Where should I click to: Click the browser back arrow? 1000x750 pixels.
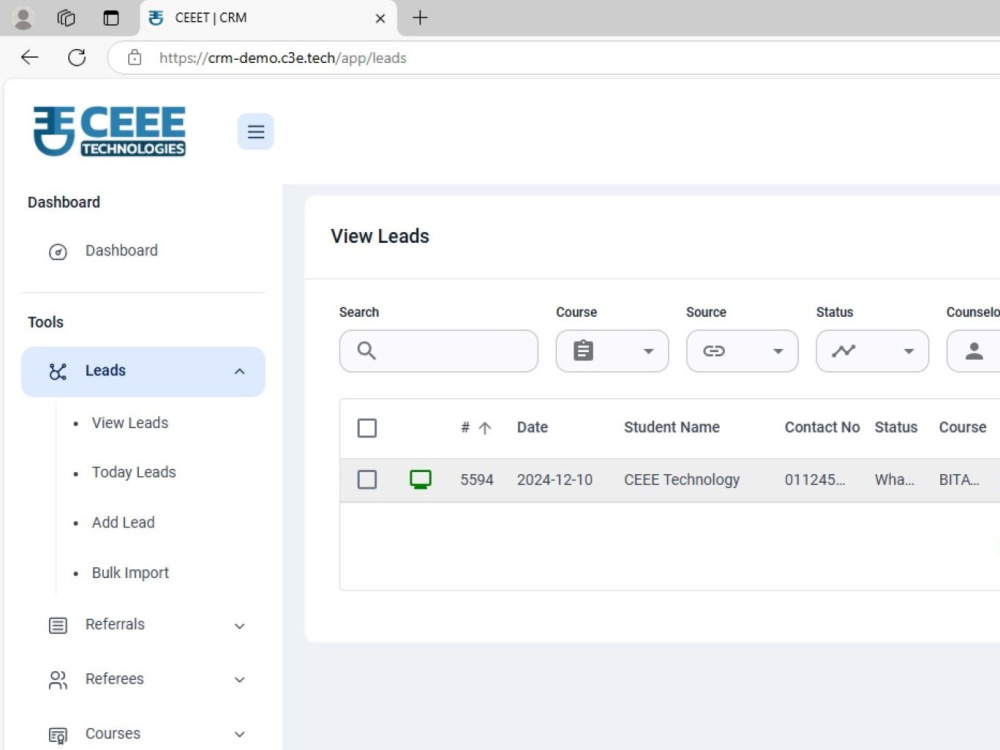tap(29, 57)
